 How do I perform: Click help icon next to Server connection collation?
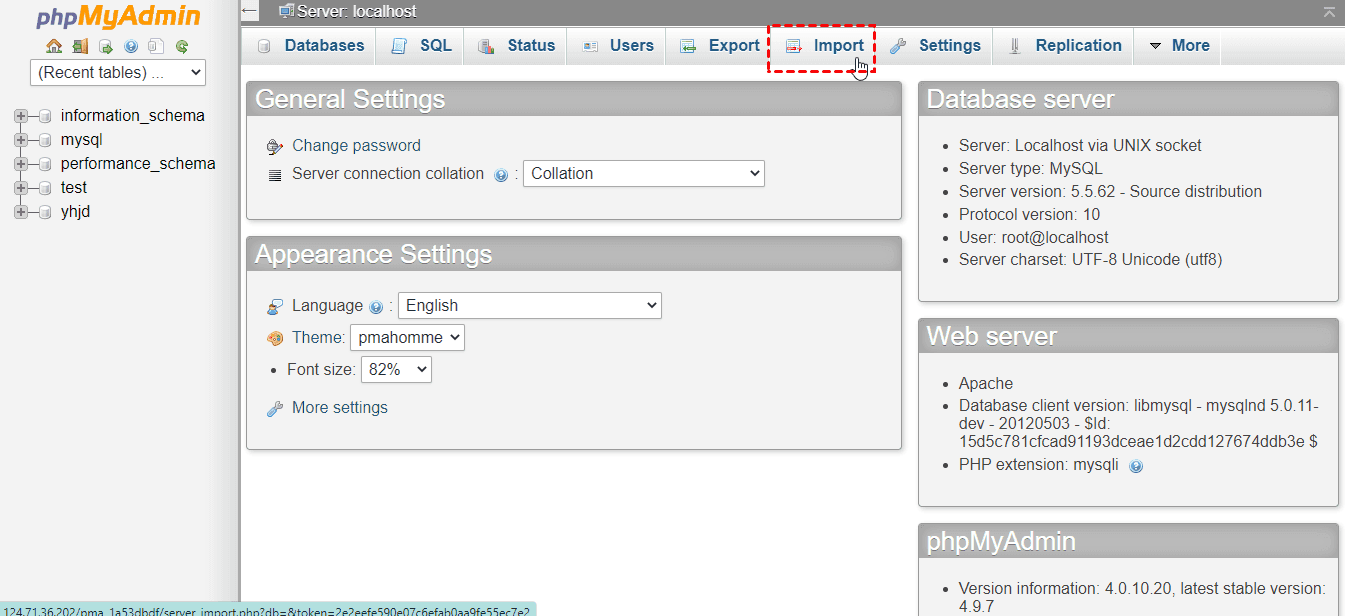tap(501, 175)
